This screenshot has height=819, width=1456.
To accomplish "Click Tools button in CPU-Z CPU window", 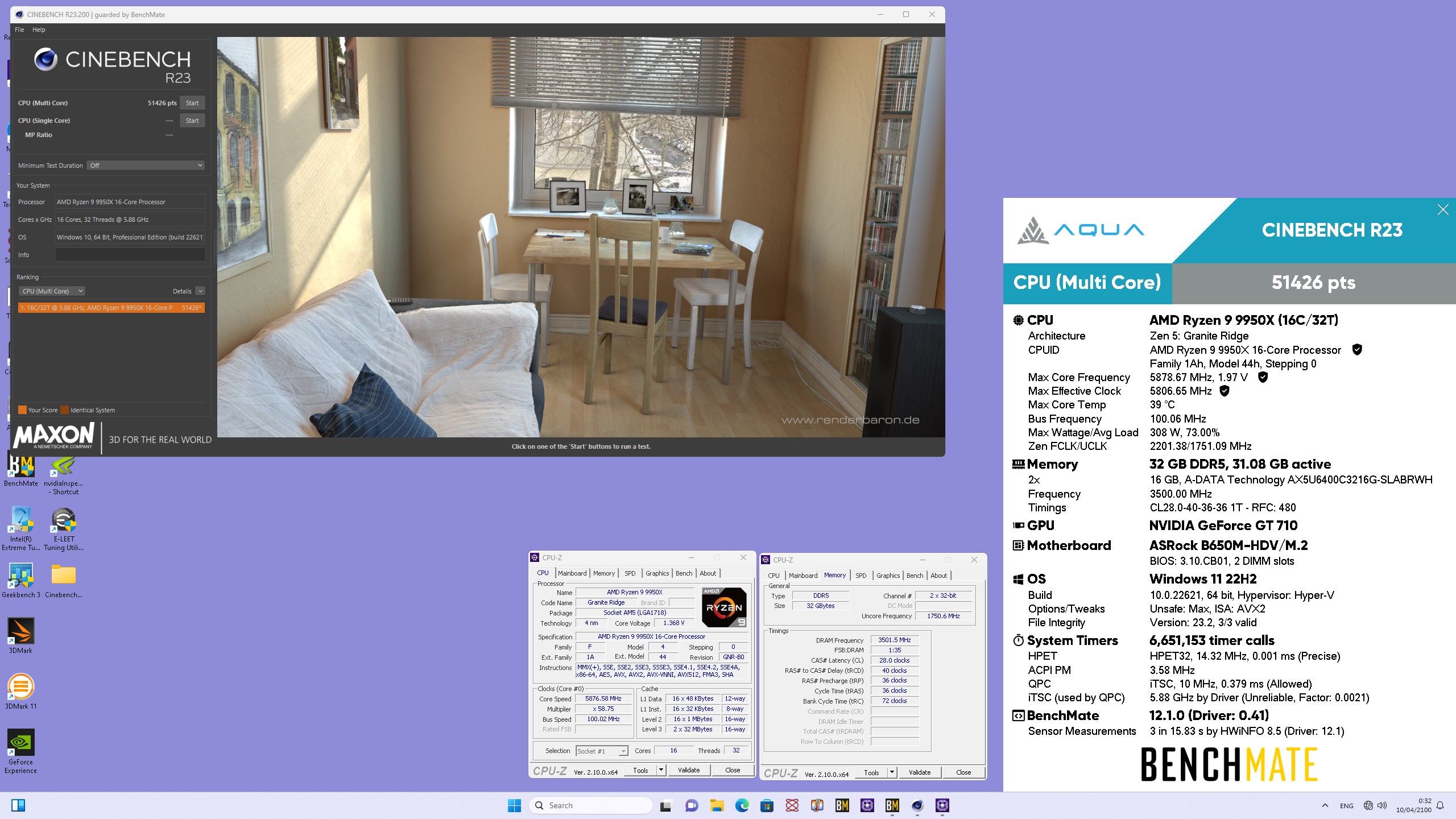I will tap(640, 770).
